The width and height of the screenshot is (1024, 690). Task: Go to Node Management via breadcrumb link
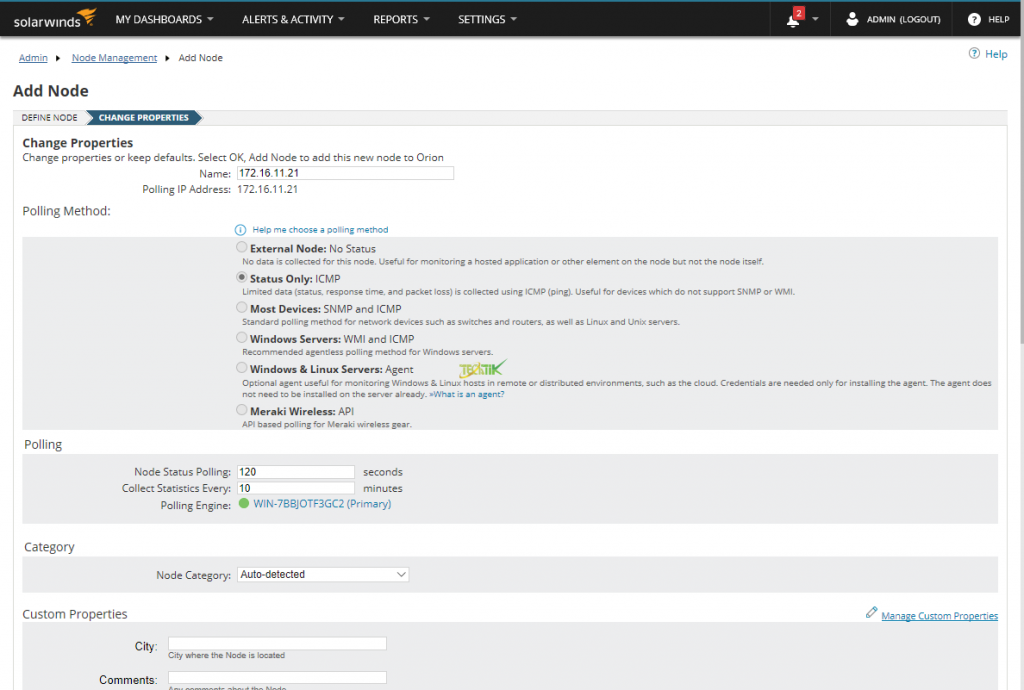113,57
